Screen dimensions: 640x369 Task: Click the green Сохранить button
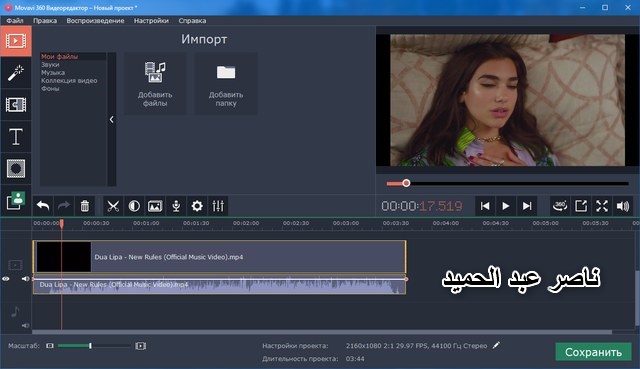[593, 352]
